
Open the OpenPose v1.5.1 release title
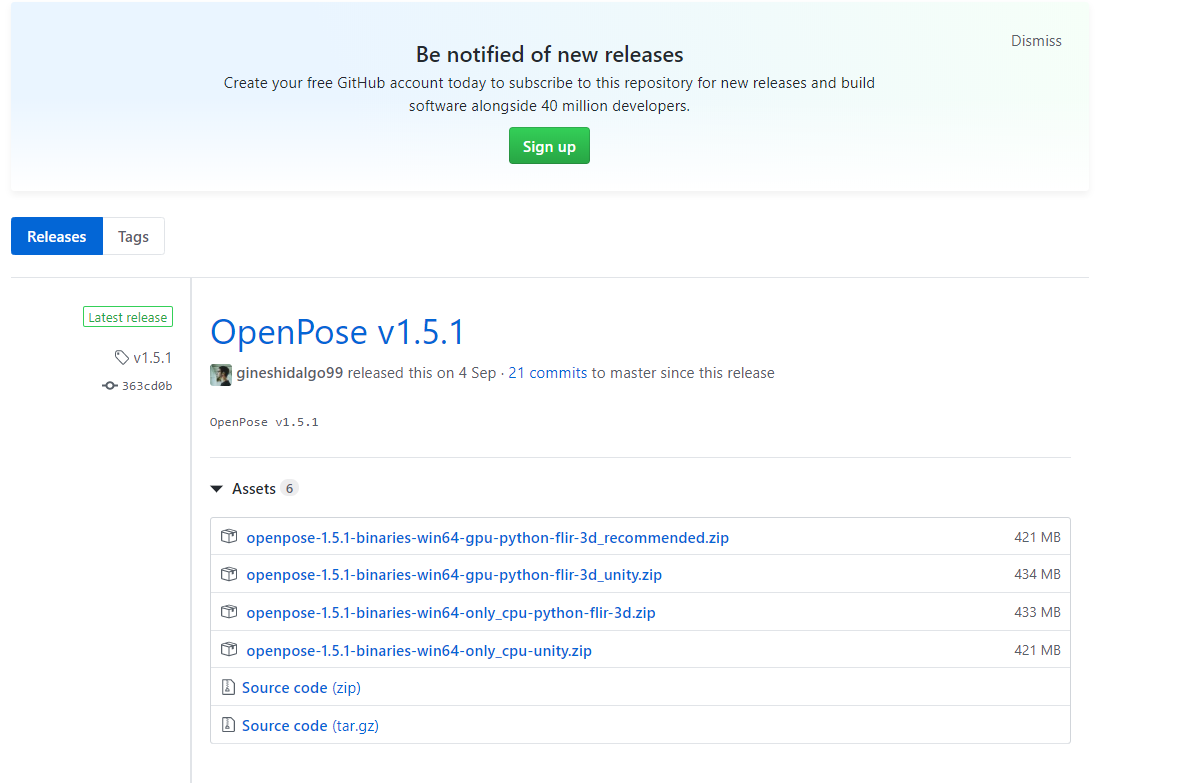[x=337, y=332]
